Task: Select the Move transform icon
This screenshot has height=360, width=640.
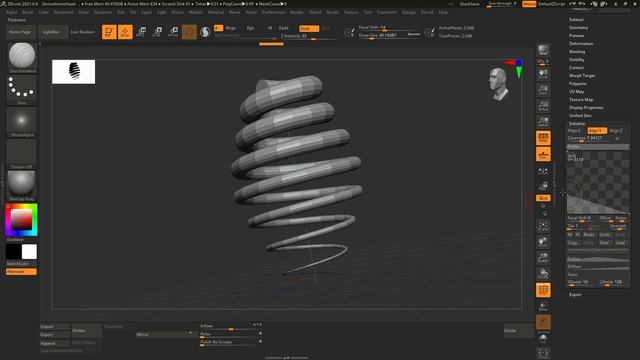Action: tap(142, 32)
